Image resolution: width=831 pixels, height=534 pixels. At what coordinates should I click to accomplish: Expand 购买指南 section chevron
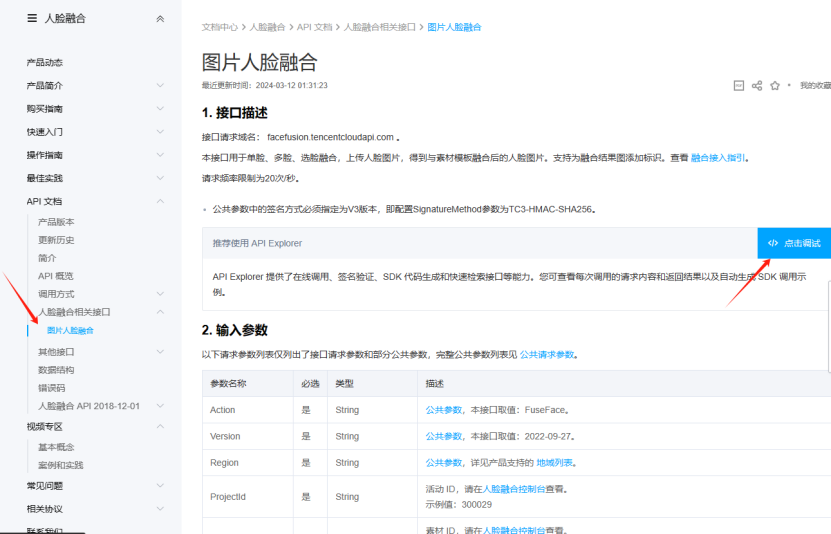click(x=160, y=109)
